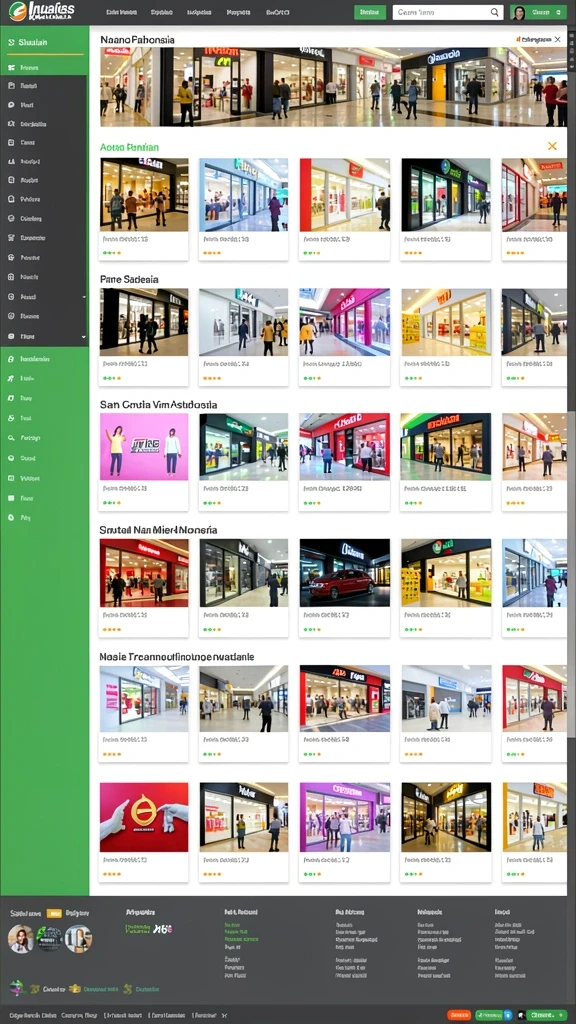This screenshot has height=1024, width=576.
Task: Open the pink thumbnail with two women
Action: 144,447
